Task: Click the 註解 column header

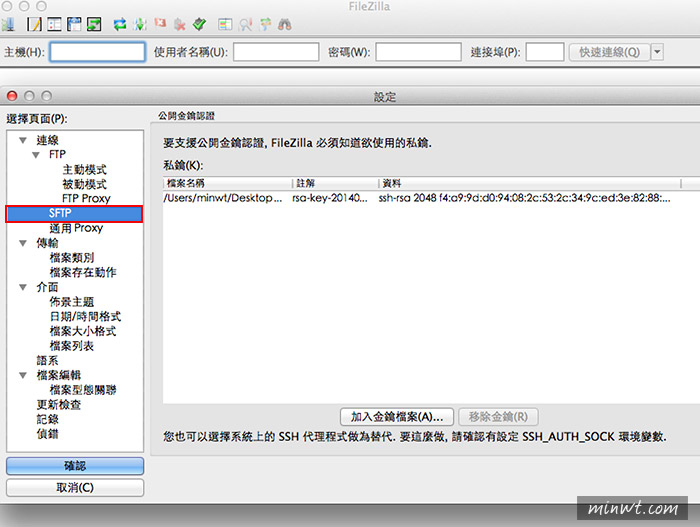Action: coord(336,183)
